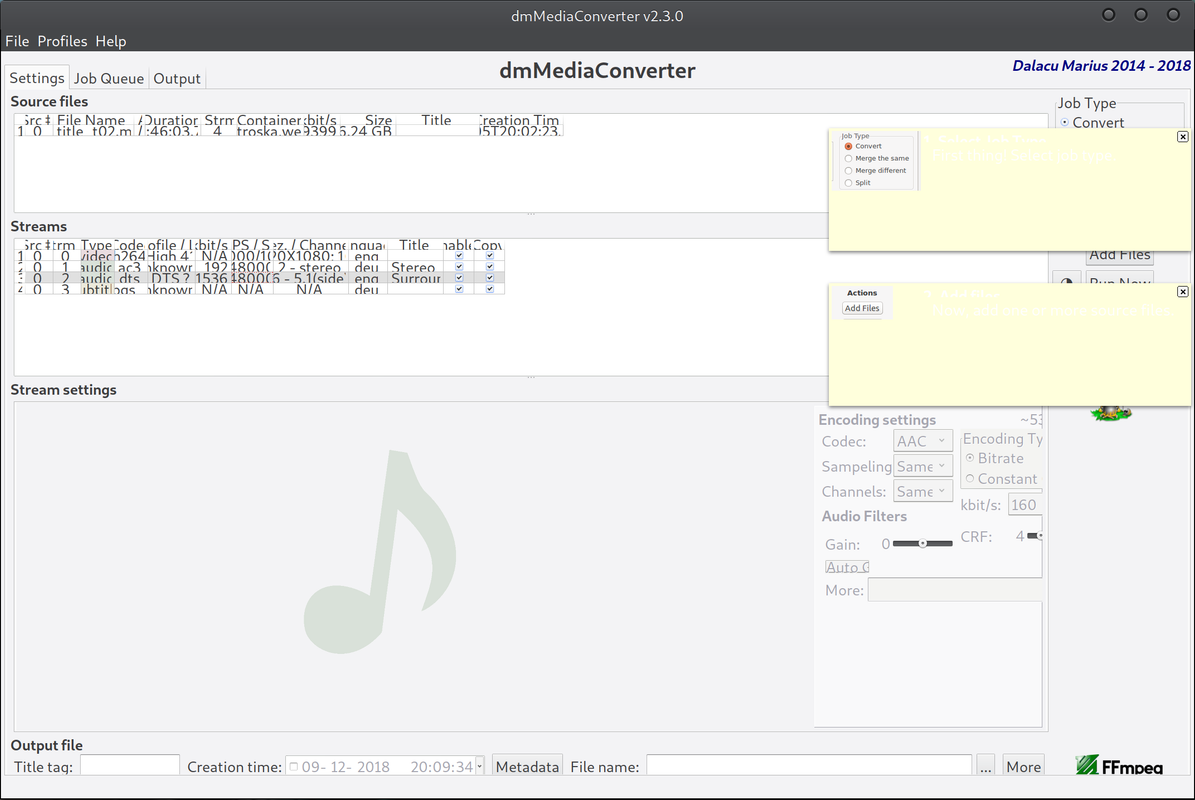Open the Sampeling Same dropdown
Screen dimensions: 1195x800
(x=922, y=466)
